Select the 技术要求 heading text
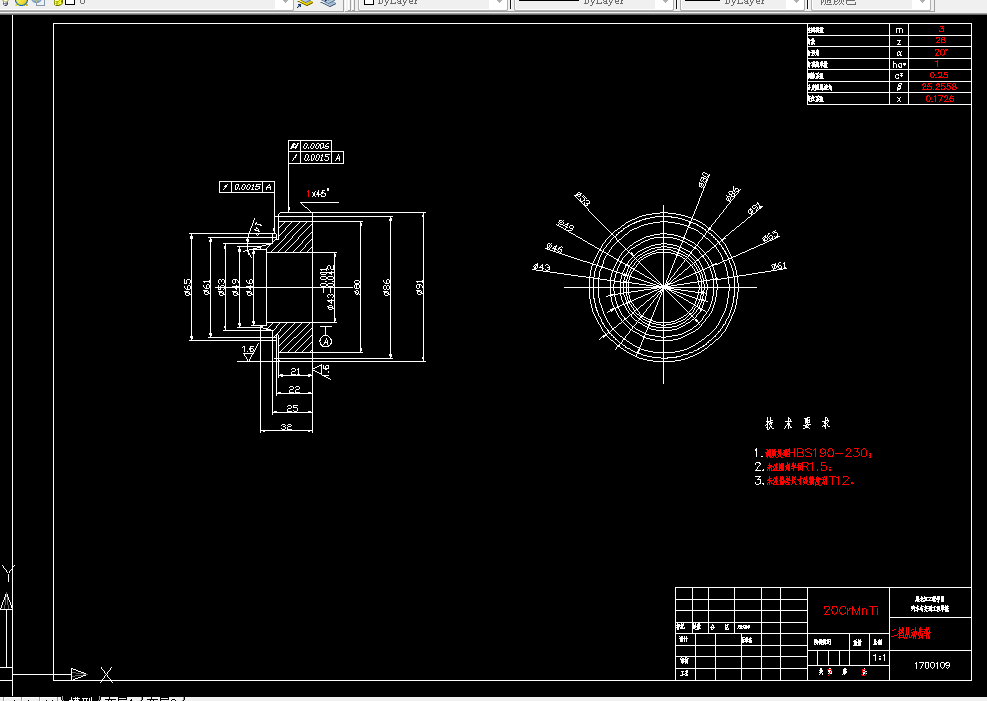This screenshot has width=987, height=701. pos(798,423)
